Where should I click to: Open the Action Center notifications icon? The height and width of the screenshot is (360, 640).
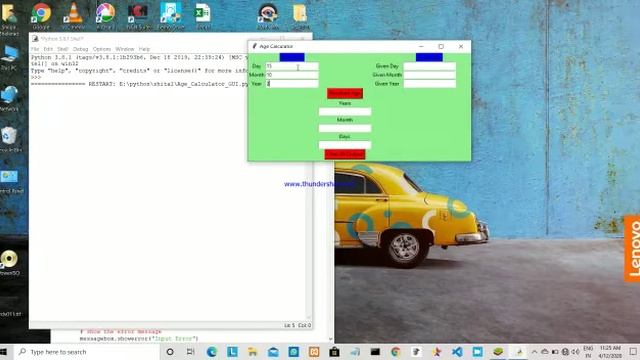[x=633, y=352]
